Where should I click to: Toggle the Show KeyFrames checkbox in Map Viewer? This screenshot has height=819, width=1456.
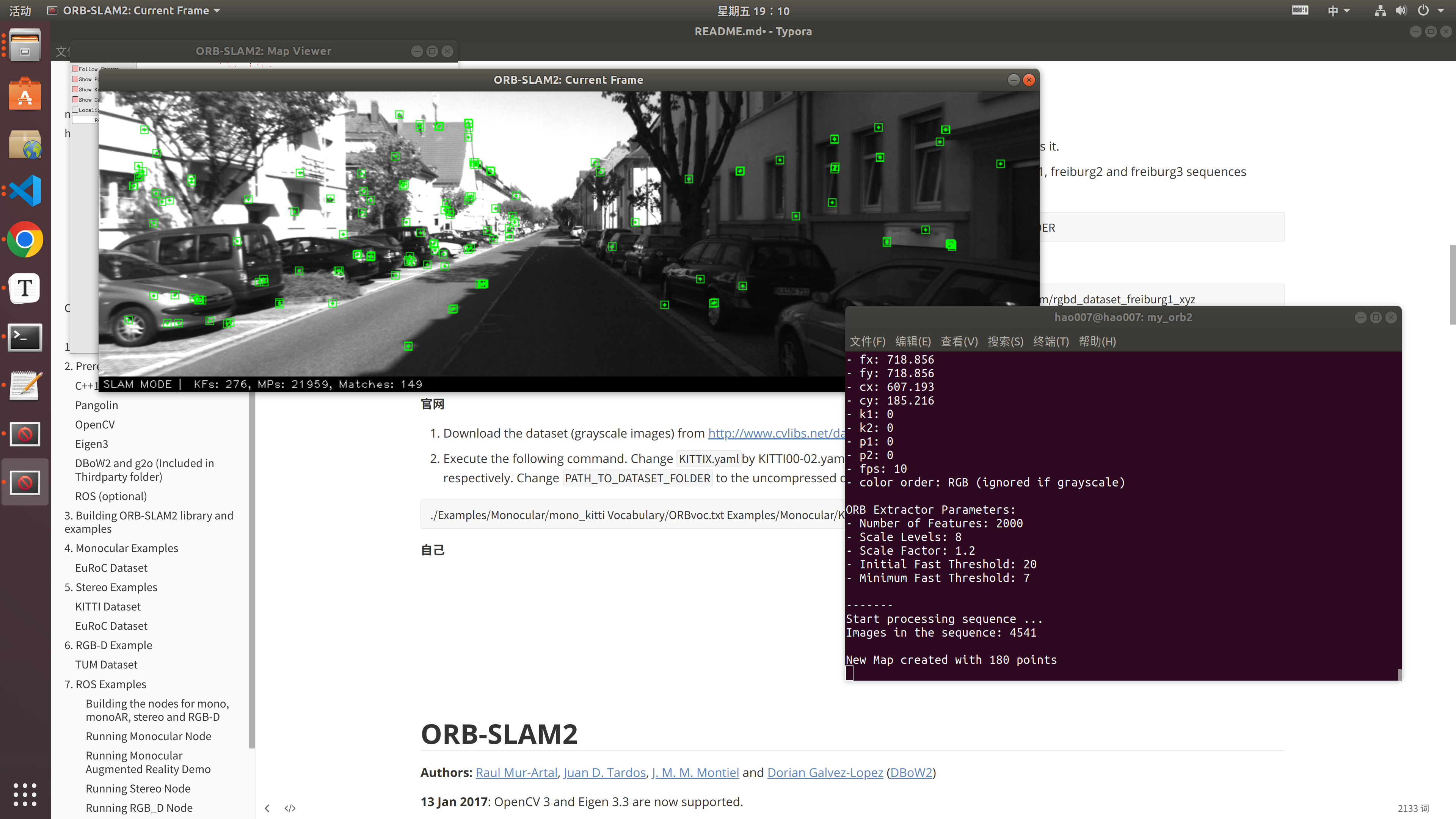click(x=75, y=89)
